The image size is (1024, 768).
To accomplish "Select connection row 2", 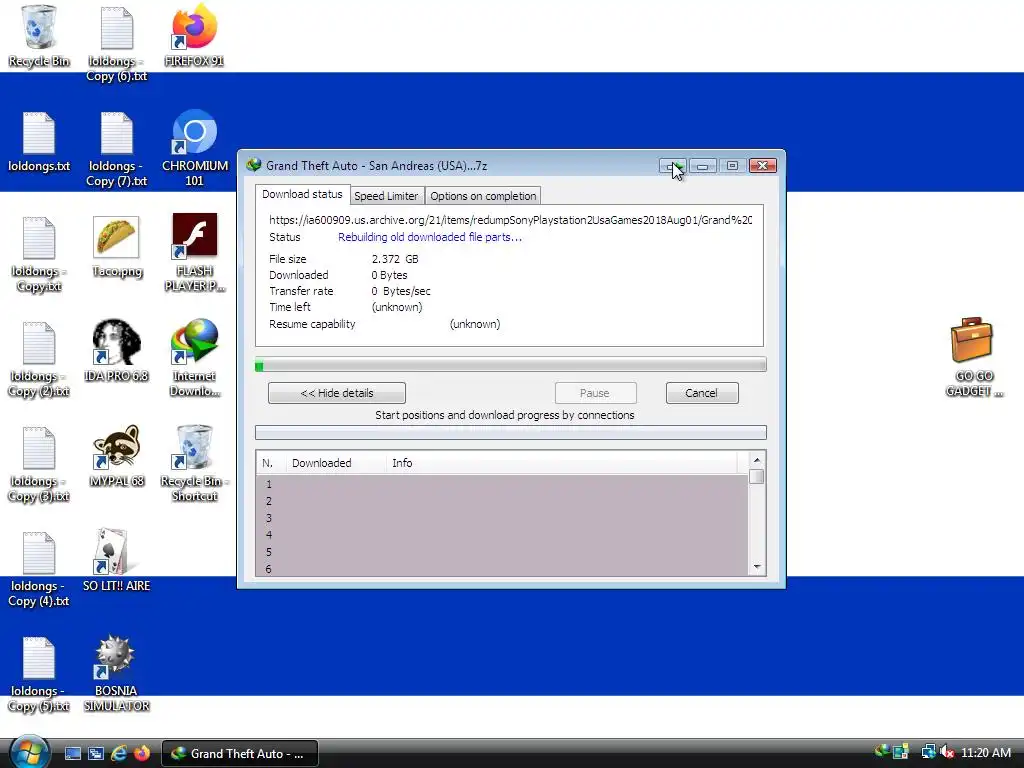I will [x=502, y=502].
